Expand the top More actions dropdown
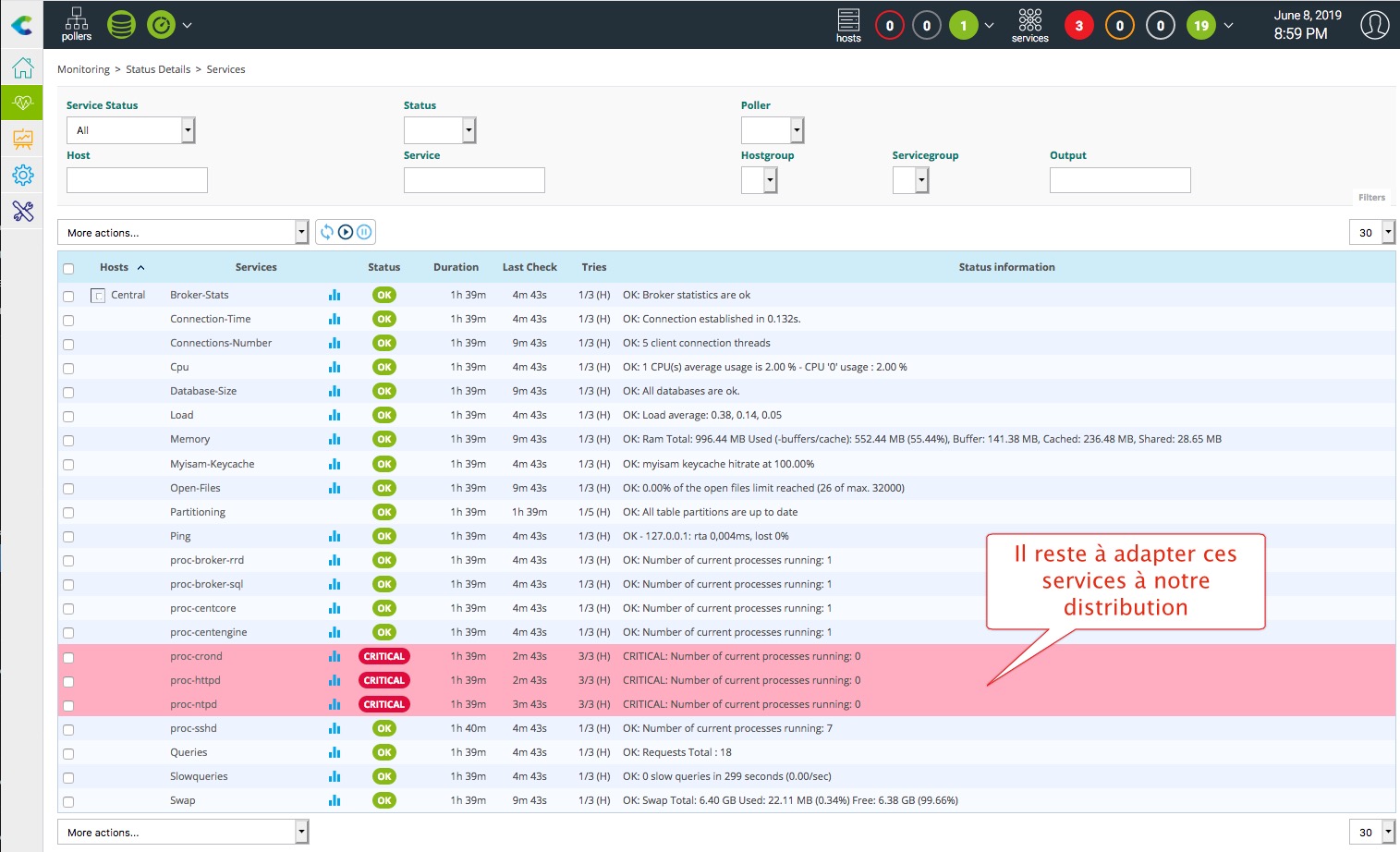 [183, 233]
